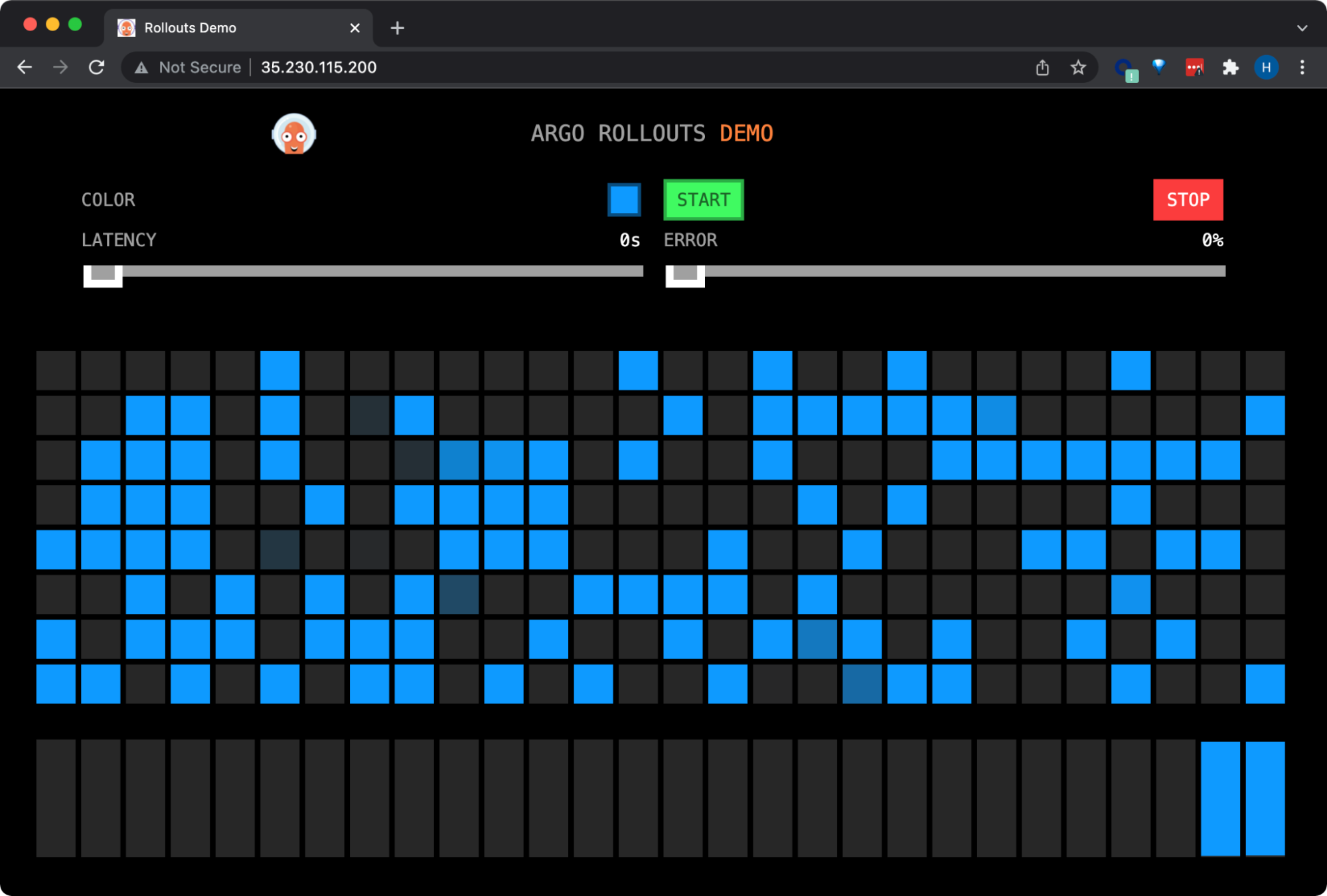This screenshot has width=1327, height=896.
Task: Click the blue COLOR swatch
Action: (624, 200)
